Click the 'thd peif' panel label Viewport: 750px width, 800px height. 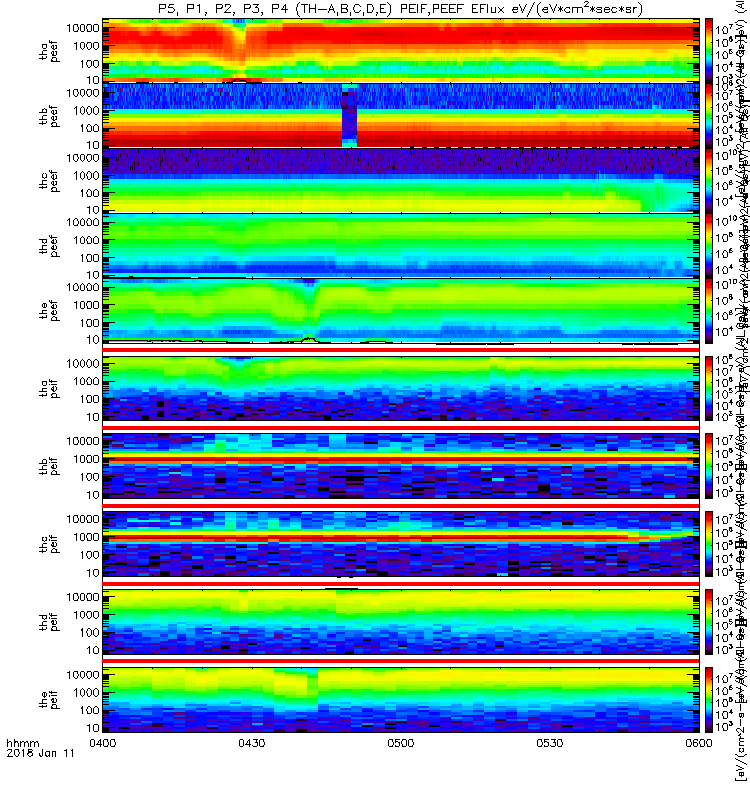click(x=48, y=622)
